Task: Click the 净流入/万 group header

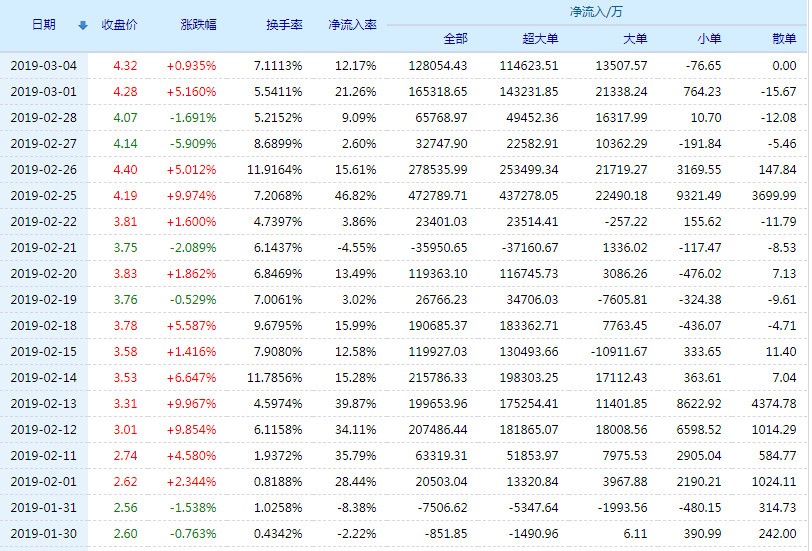Action: (x=595, y=12)
